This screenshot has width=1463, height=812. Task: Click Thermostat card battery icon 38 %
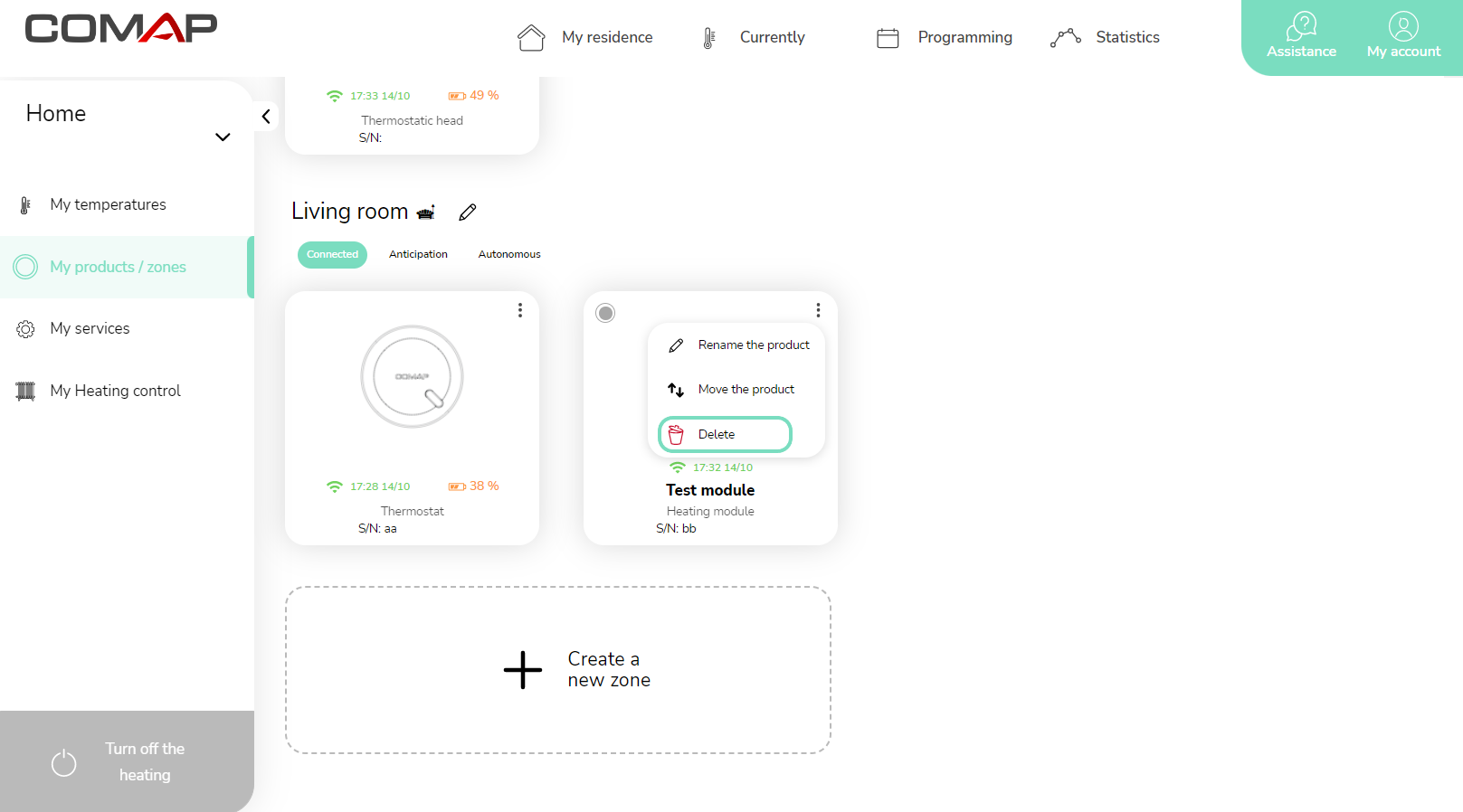pyautogui.click(x=458, y=486)
